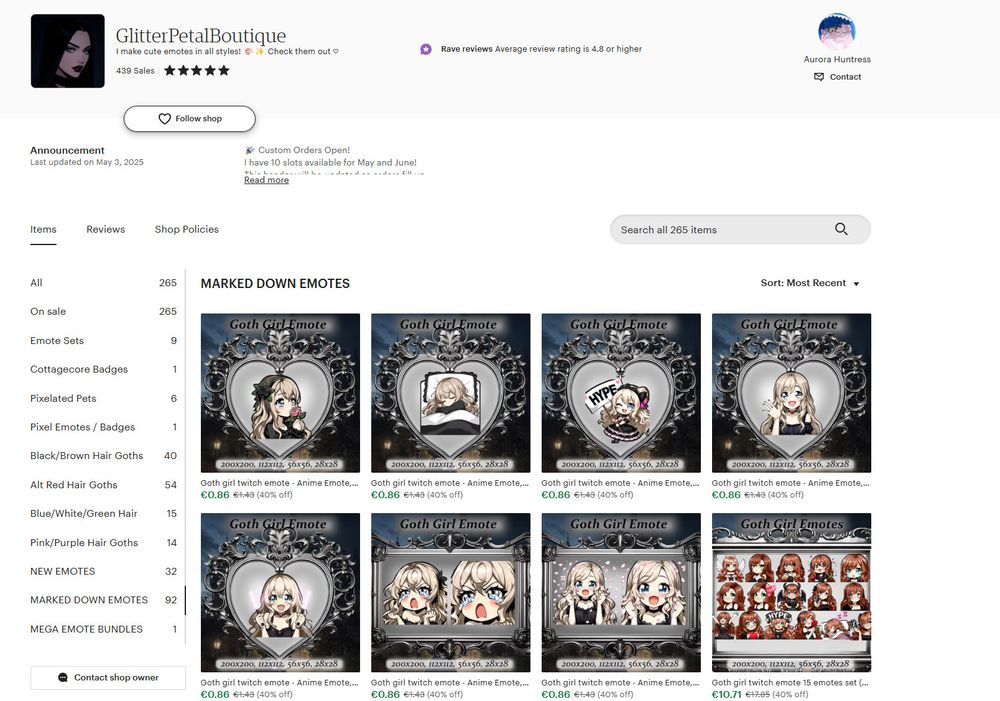1000x701 pixels.
Task: Expand announcement with Read more
Action: click(267, 180)
